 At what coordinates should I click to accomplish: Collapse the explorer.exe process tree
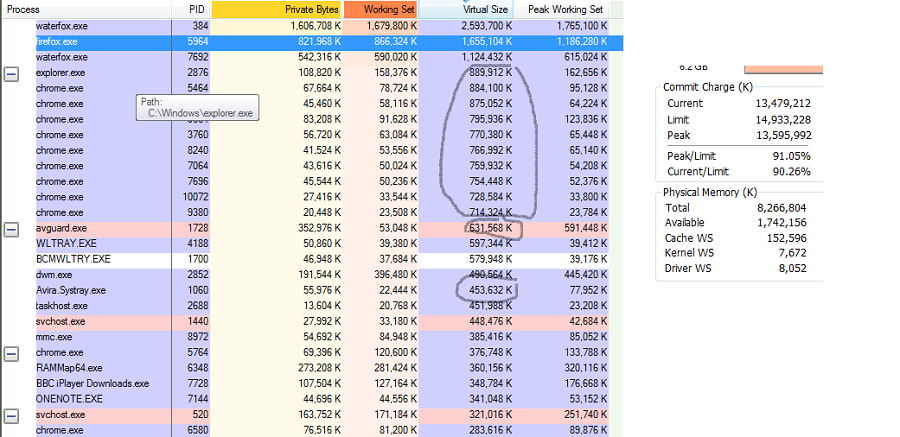click(x=11, y=74)
